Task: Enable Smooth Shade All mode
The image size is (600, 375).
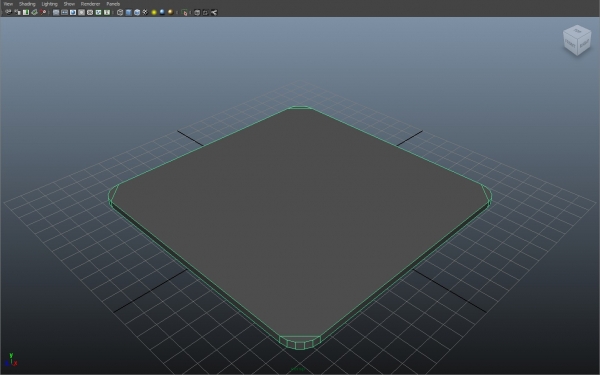Action: click(129, 12)
